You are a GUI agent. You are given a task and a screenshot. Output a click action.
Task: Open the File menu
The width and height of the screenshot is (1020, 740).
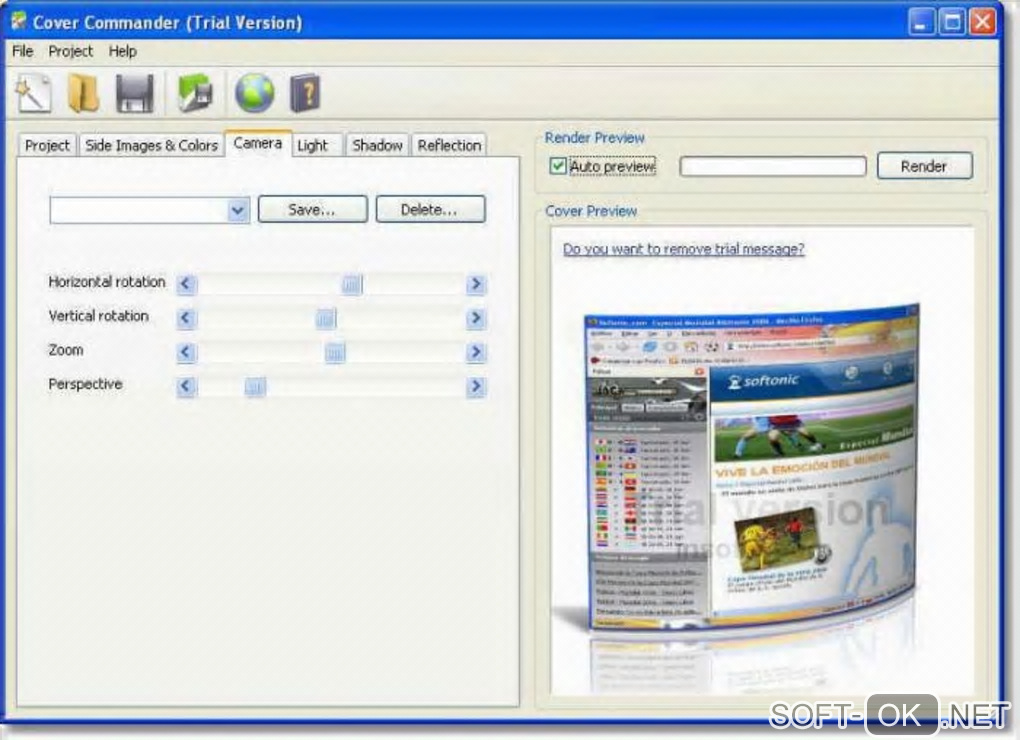tap(23, 51)
